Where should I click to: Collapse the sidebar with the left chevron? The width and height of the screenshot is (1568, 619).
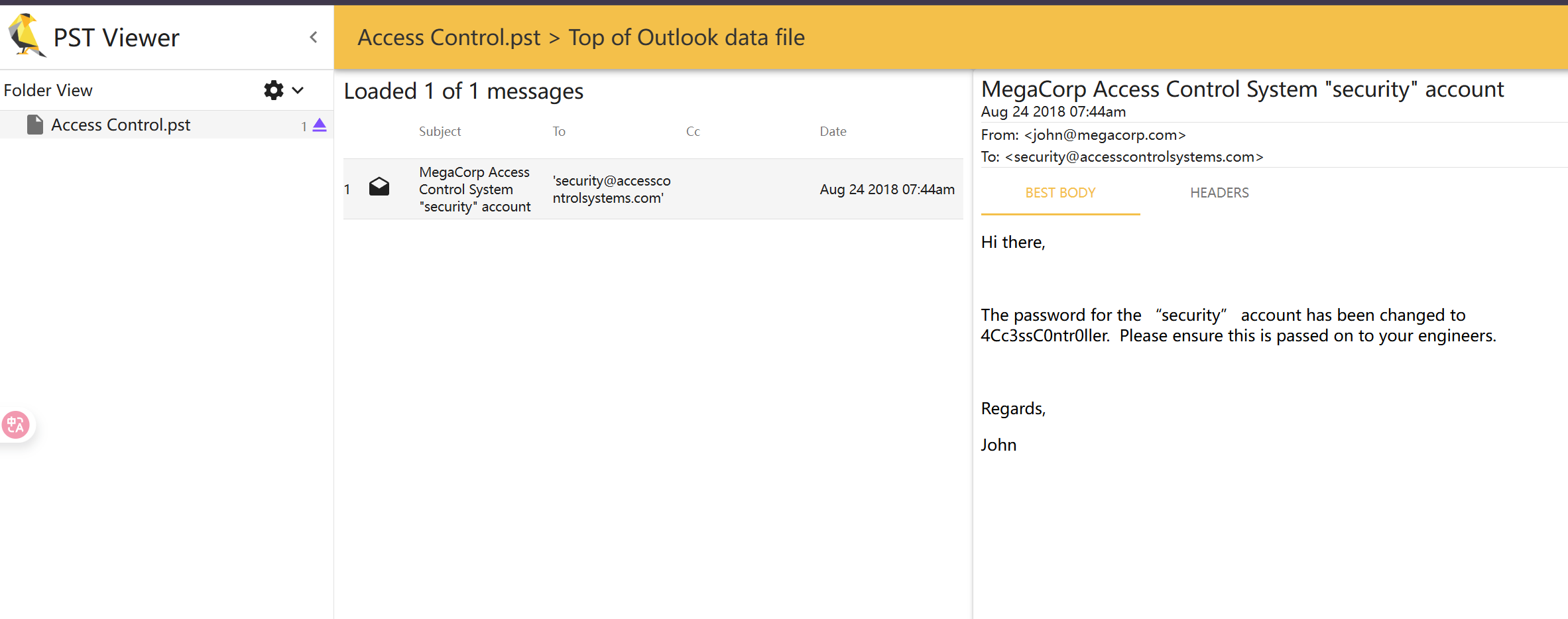(314, 38)
